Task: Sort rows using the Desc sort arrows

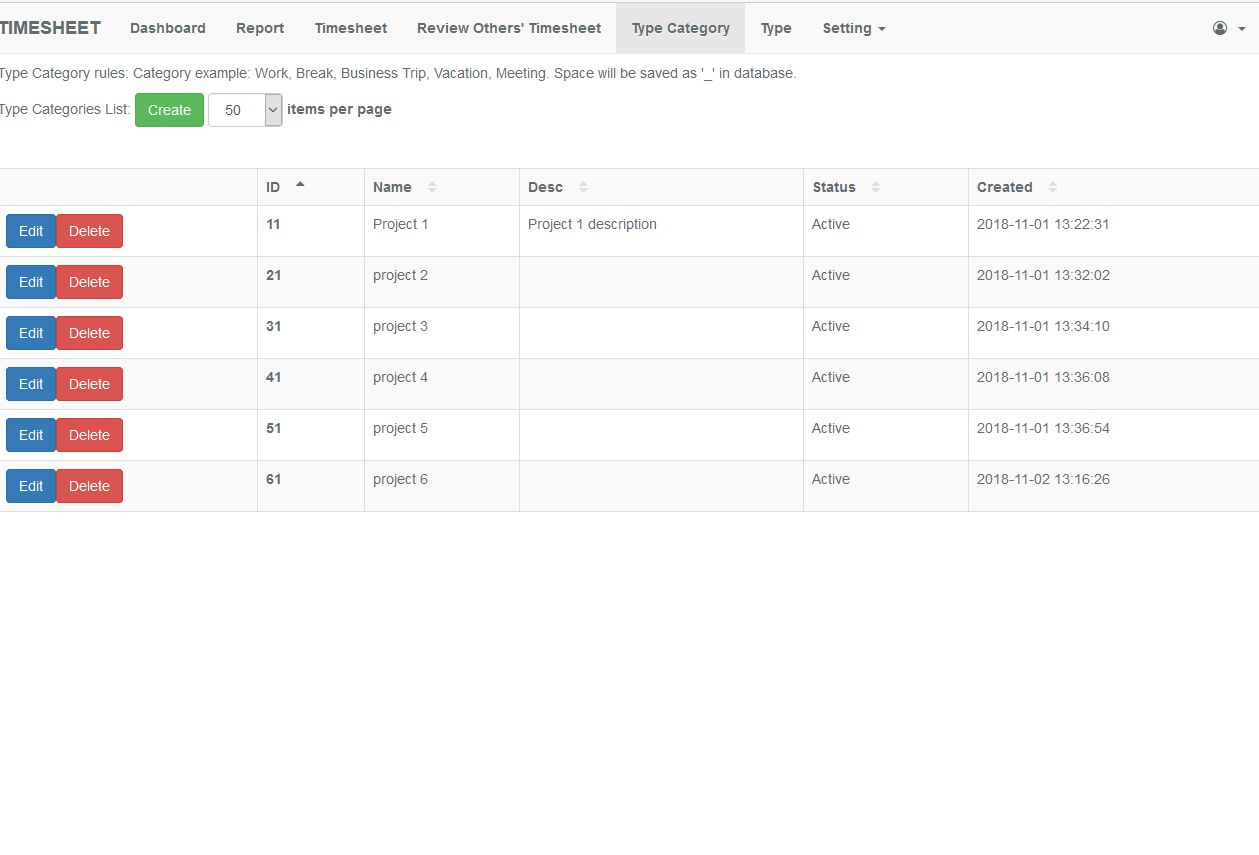Action: [x=583, y=187]
